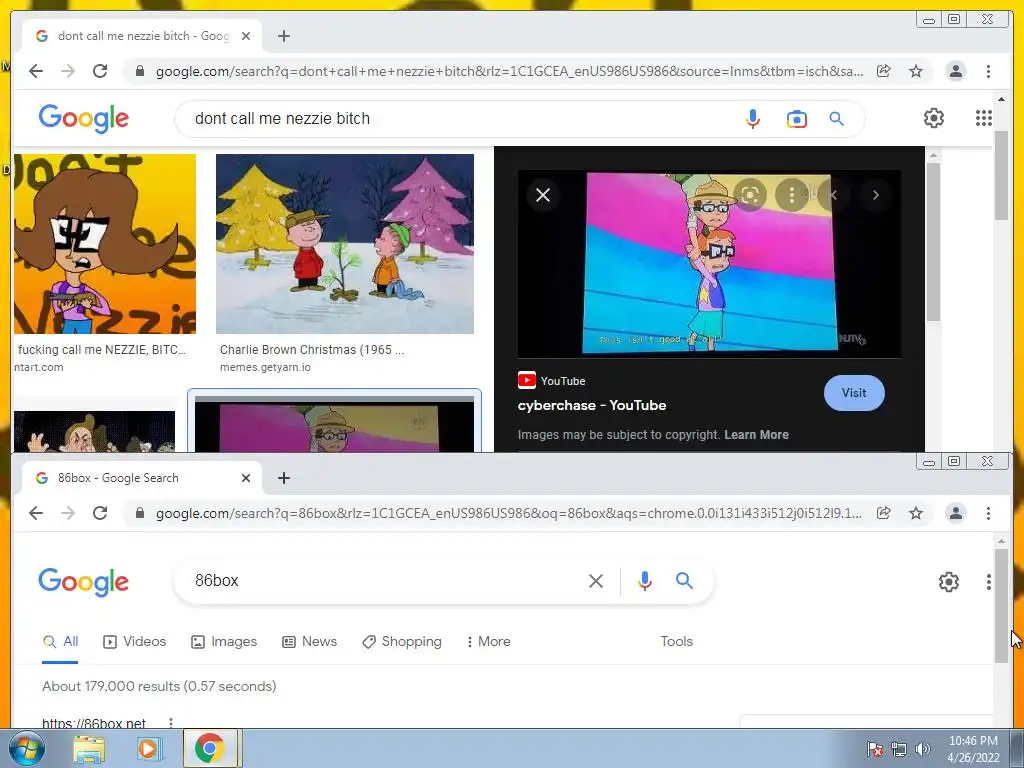This screenshot has width=1024, height=768.
Task: Open the three-dot options on the preview image
Action: [x=792, y=195]
